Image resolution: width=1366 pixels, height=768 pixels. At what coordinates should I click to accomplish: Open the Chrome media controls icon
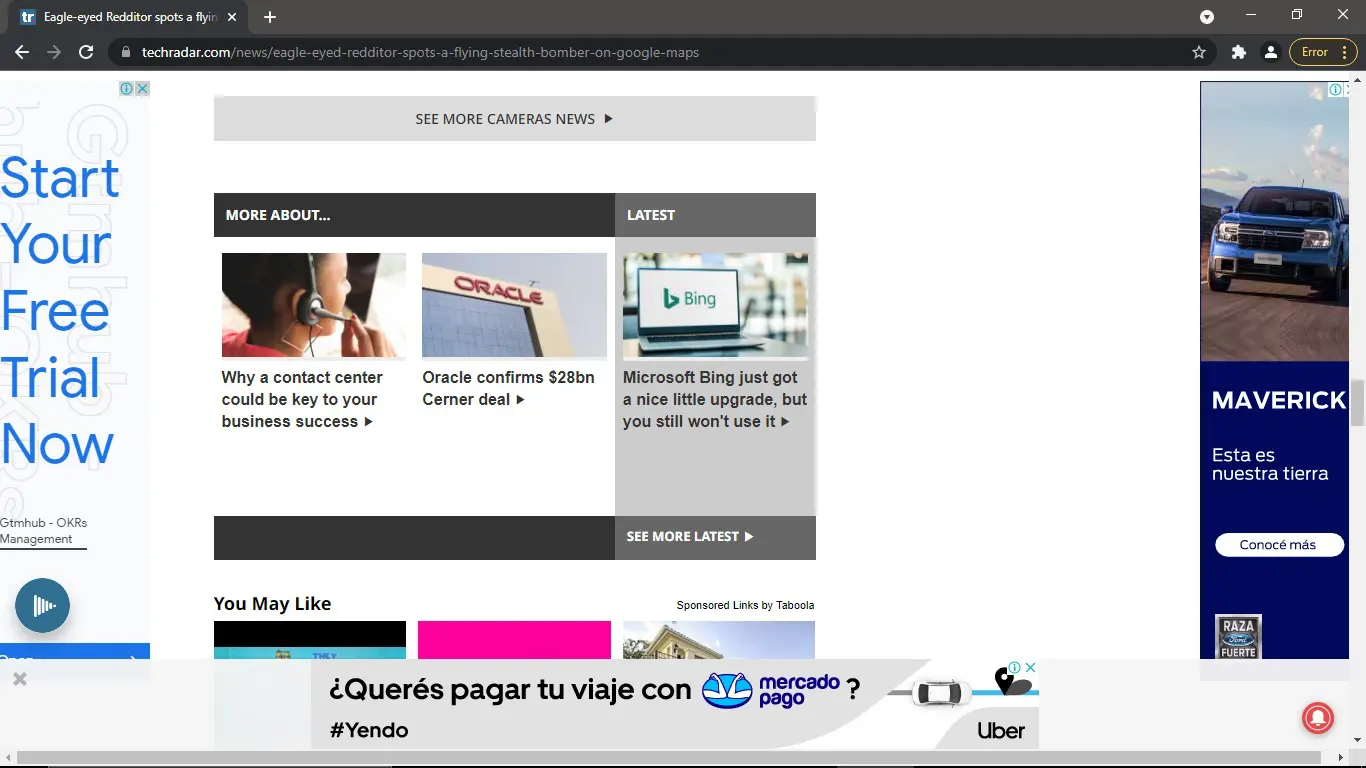pyautogui.click(x=1207, y=16)
